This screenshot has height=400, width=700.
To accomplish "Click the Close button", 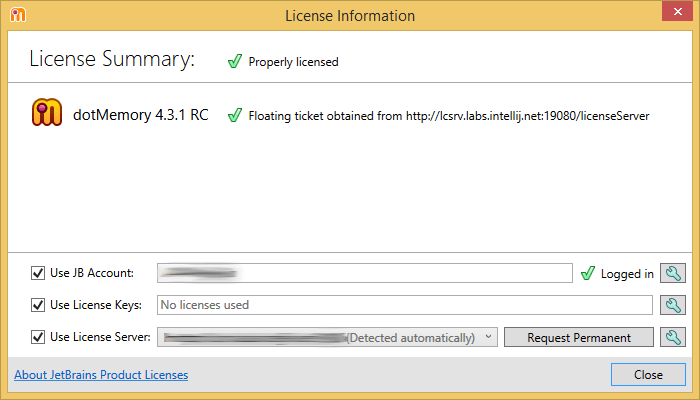I will pos(648,375).
